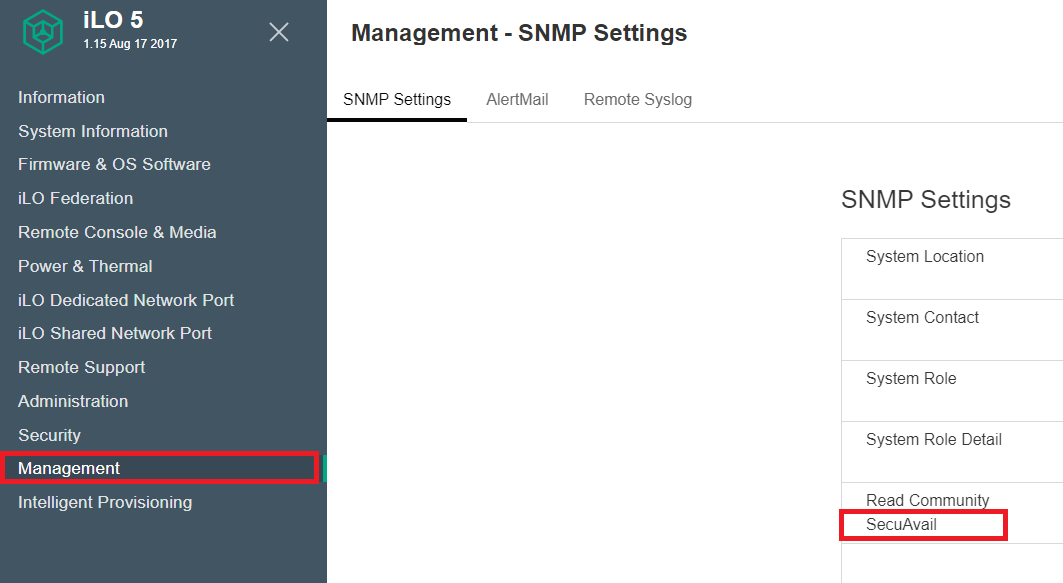Select the Management sidebar entry
This screenshot has width=1063, height=583.
pyautogui.click(x=160, y=468)
